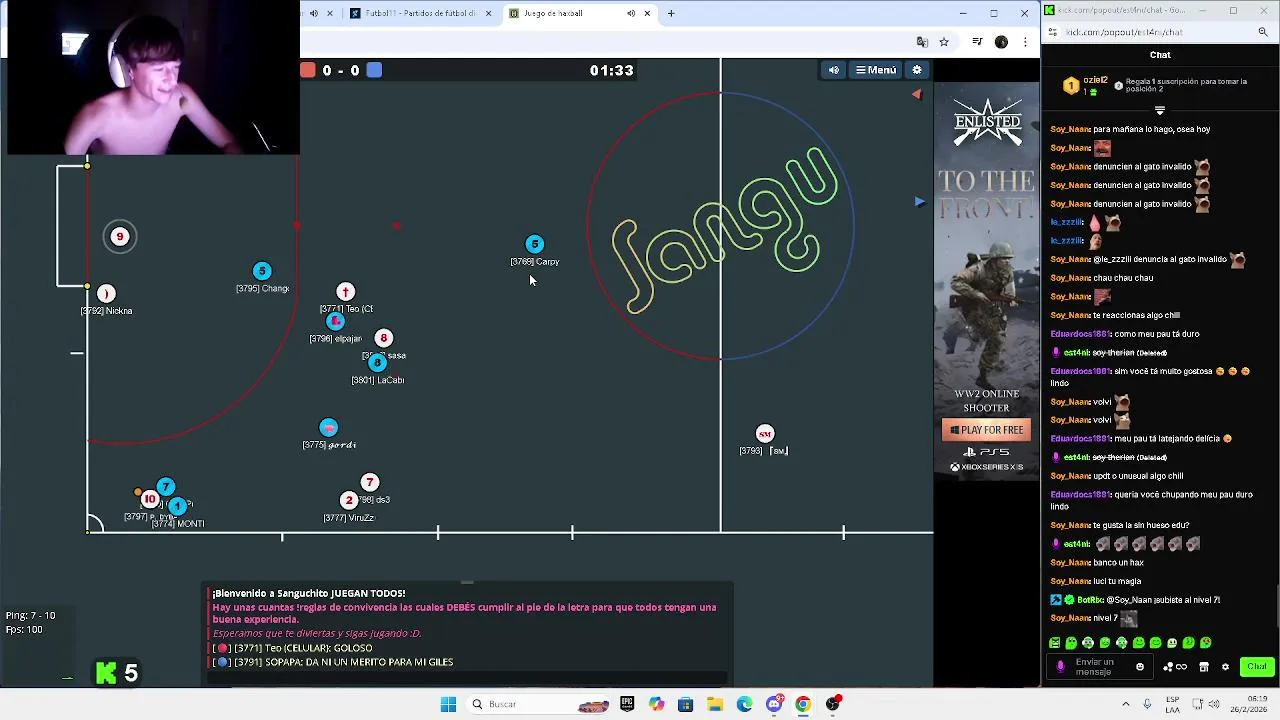Select red player 8 sasa
This screenshot has width=1280, height=720.
[383, 338]
